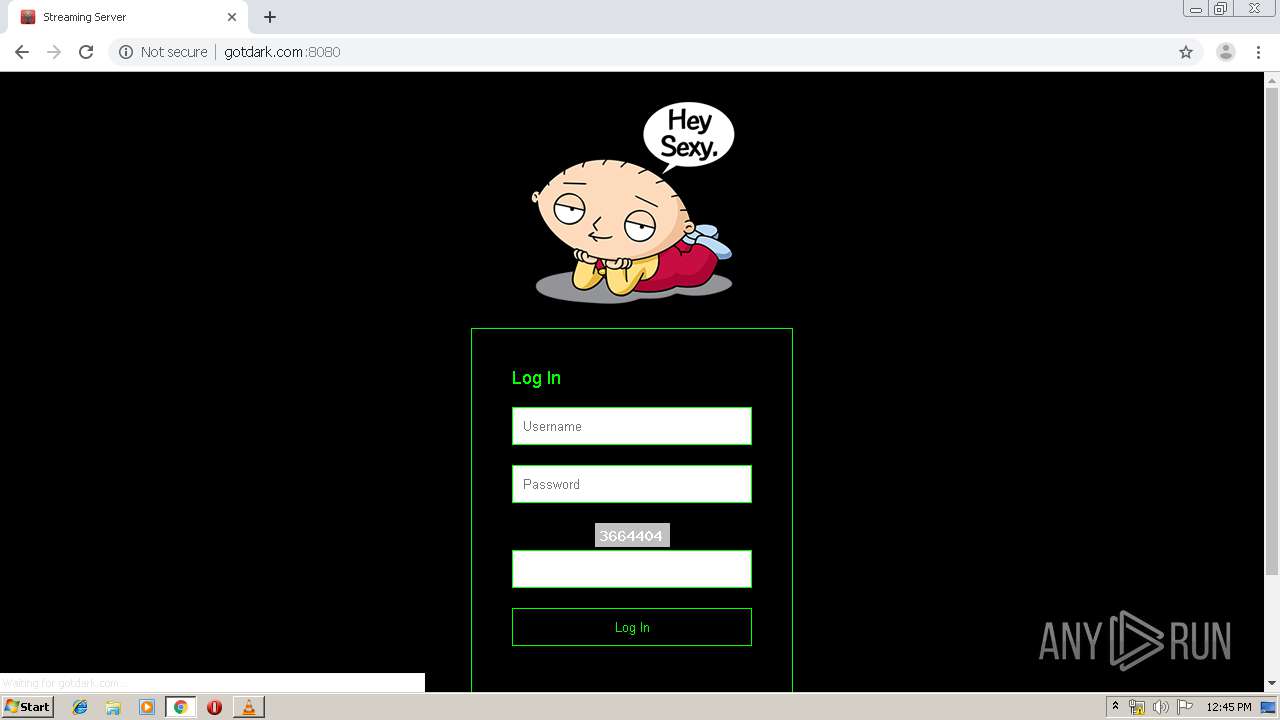
Task: Launch Internet Explorer from taskbar
Action: [x=80, y=707]
